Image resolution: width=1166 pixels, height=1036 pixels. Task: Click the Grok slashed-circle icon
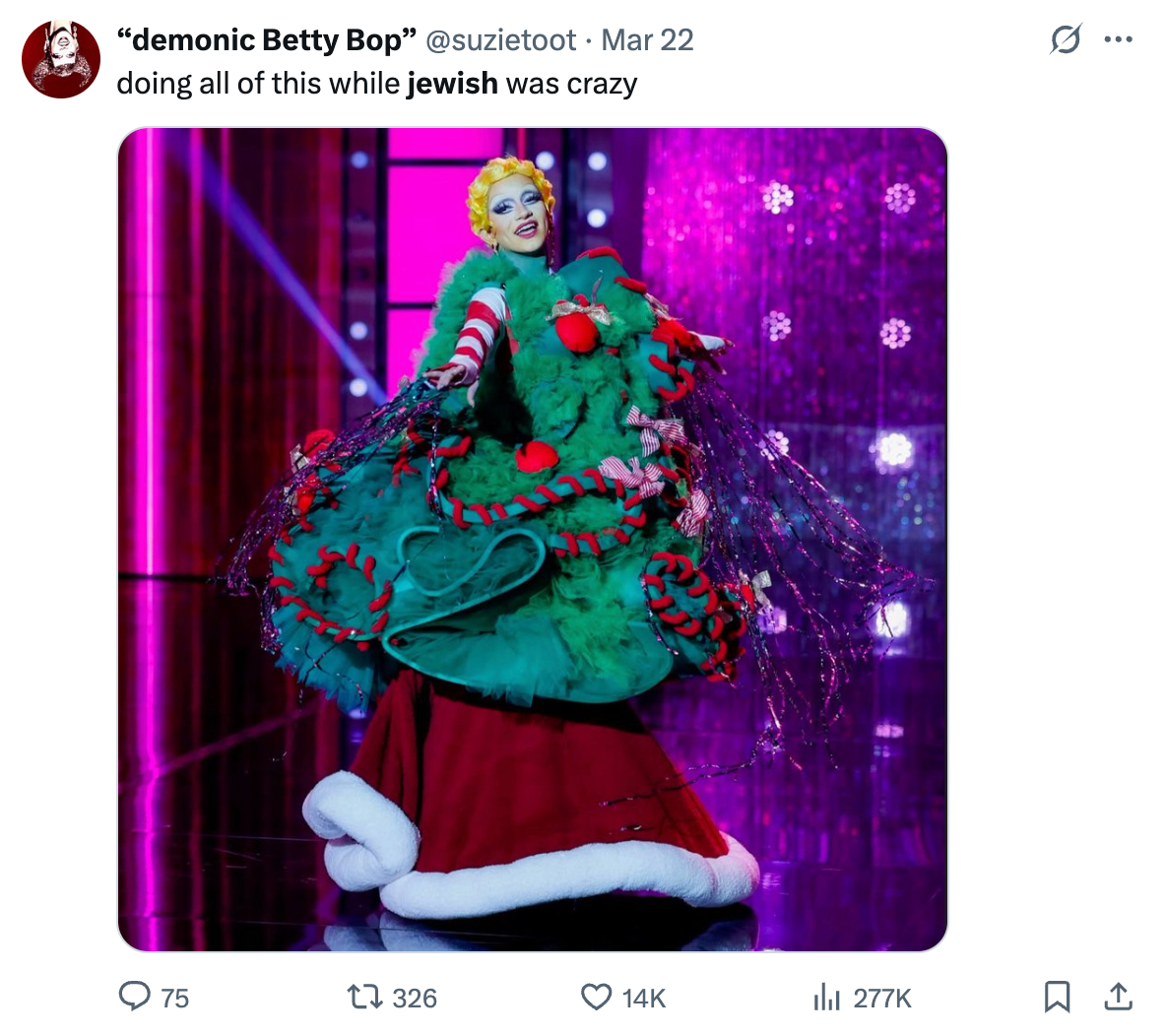(1065, 39)
